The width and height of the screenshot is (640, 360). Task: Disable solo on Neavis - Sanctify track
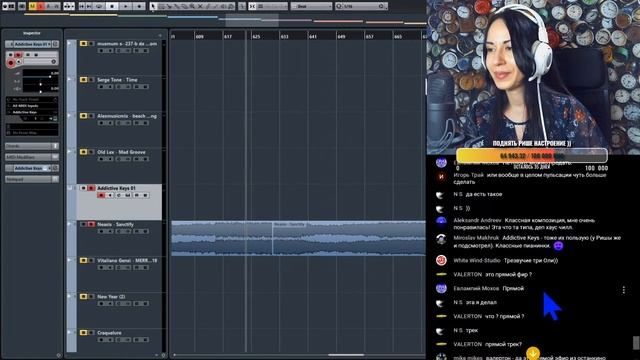tap(91, 224)
